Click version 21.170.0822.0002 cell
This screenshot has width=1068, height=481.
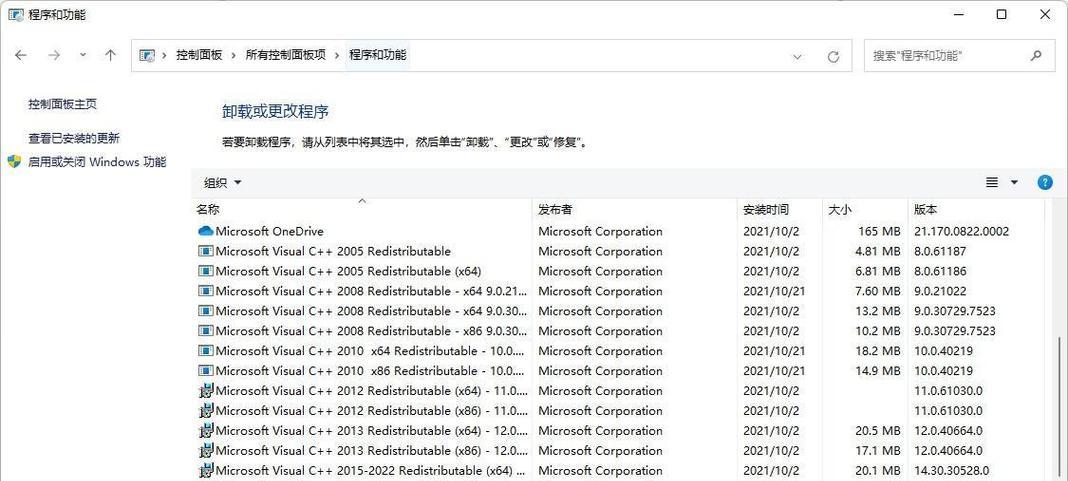point(961,232)
